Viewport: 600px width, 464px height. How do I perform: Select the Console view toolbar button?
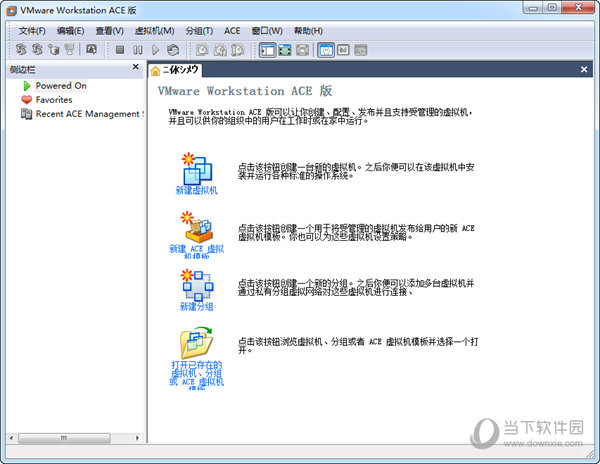(360, 50)
